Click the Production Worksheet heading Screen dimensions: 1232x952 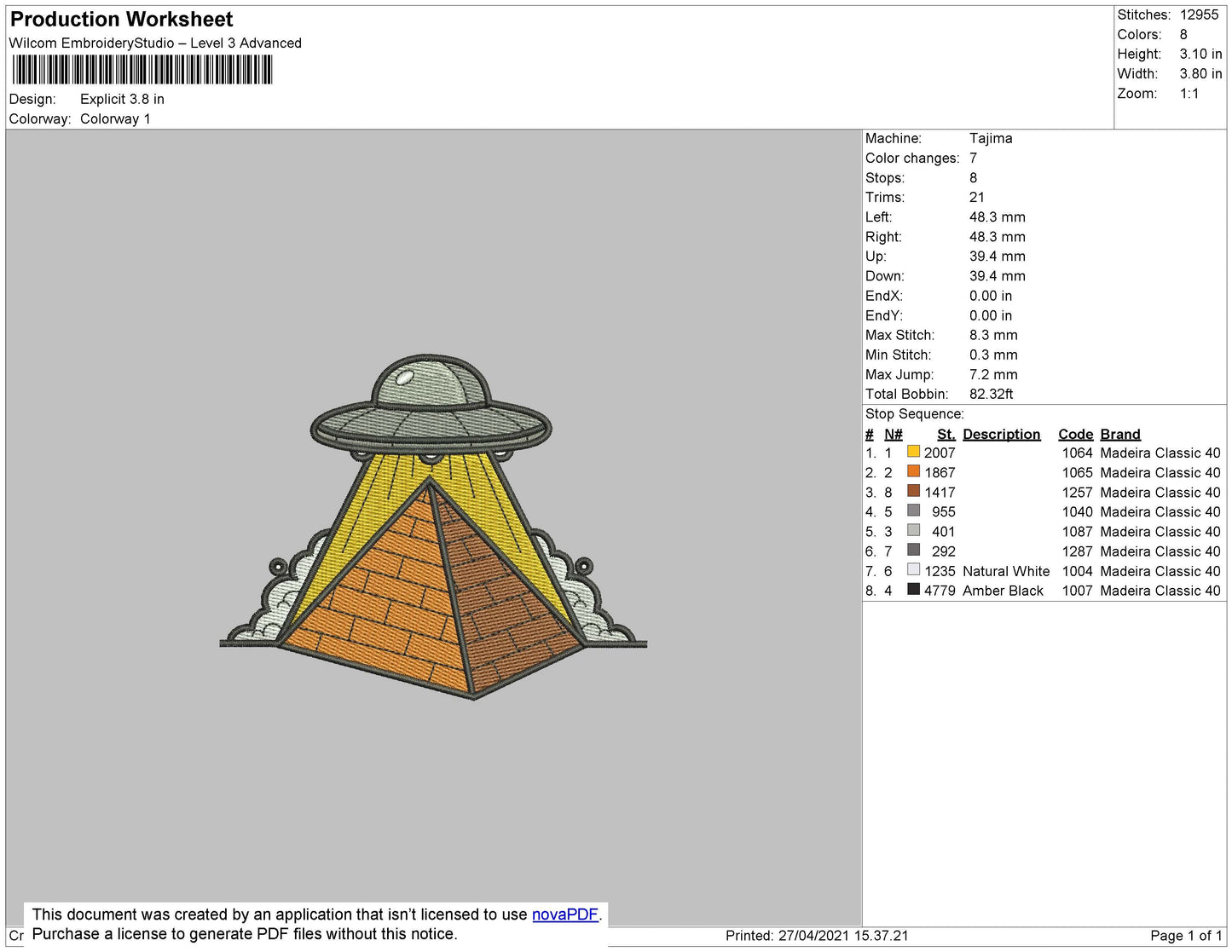coord(121,20)
